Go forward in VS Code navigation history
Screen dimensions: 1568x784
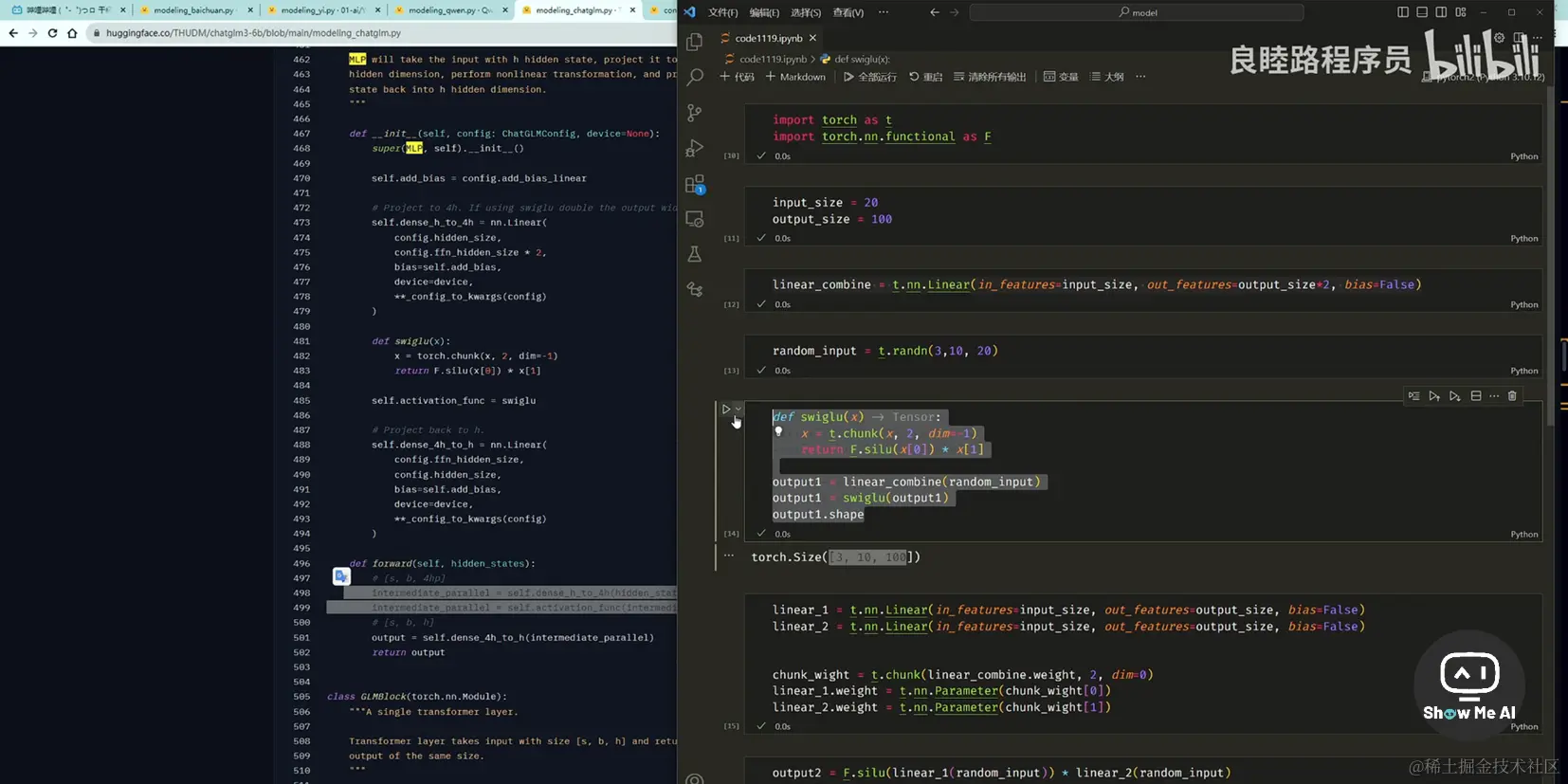point(955,12)
